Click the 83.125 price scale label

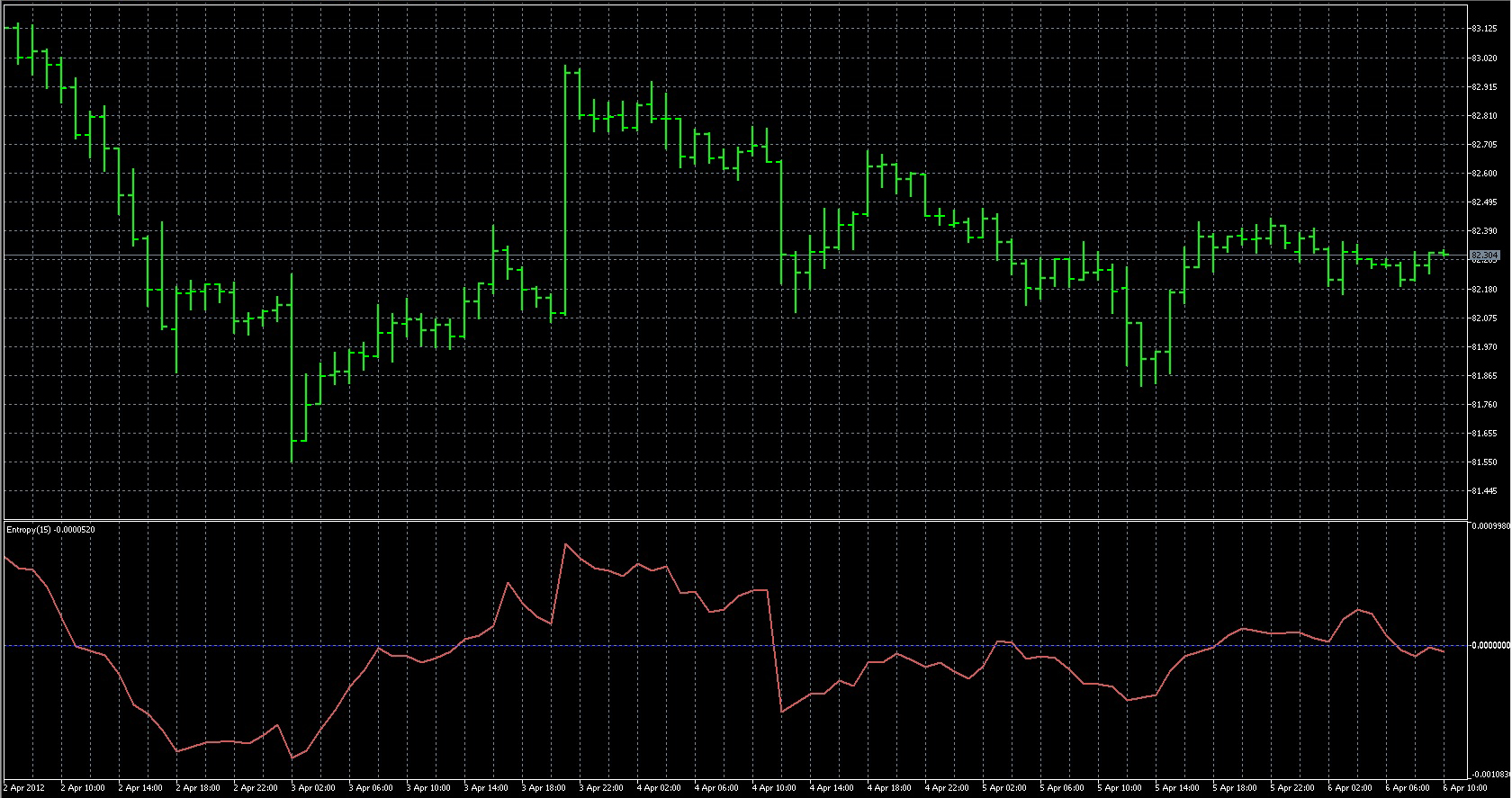click(x=1484, y=29)
